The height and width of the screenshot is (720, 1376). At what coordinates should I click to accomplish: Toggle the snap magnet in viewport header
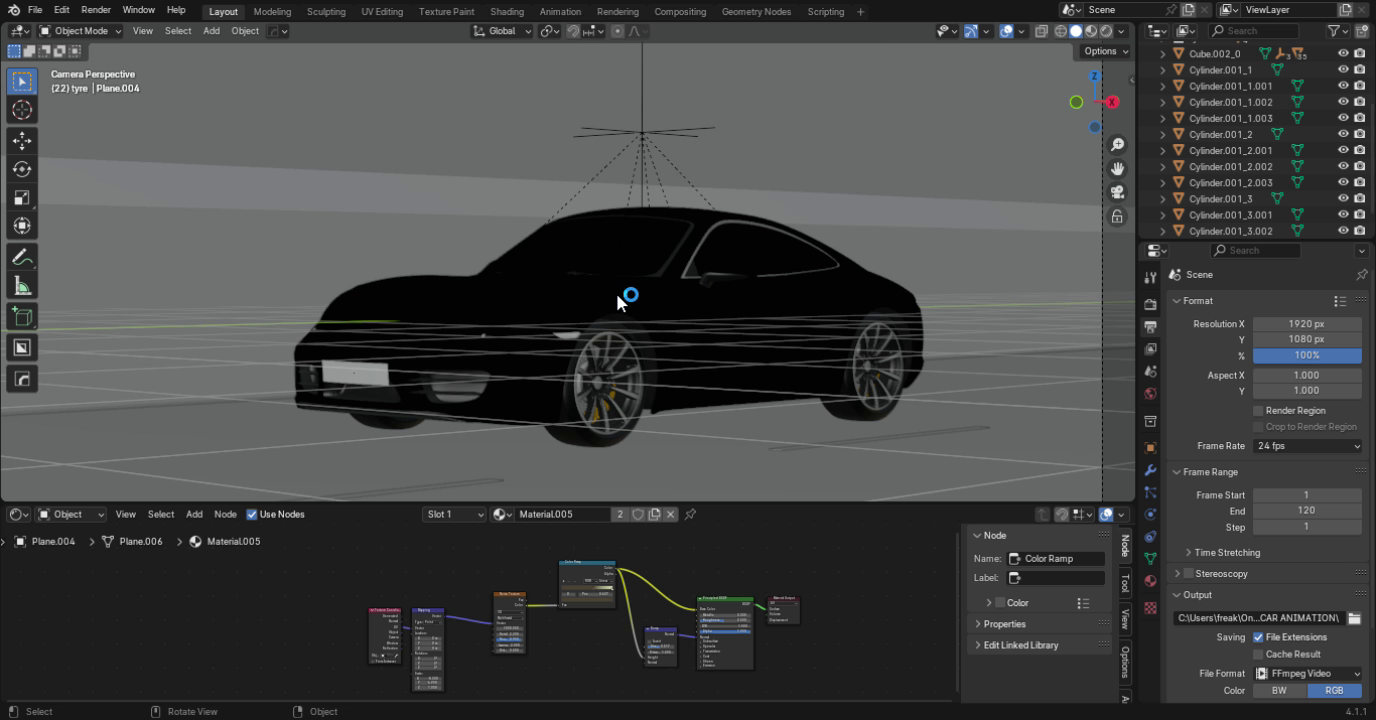[x=574, y=31]
